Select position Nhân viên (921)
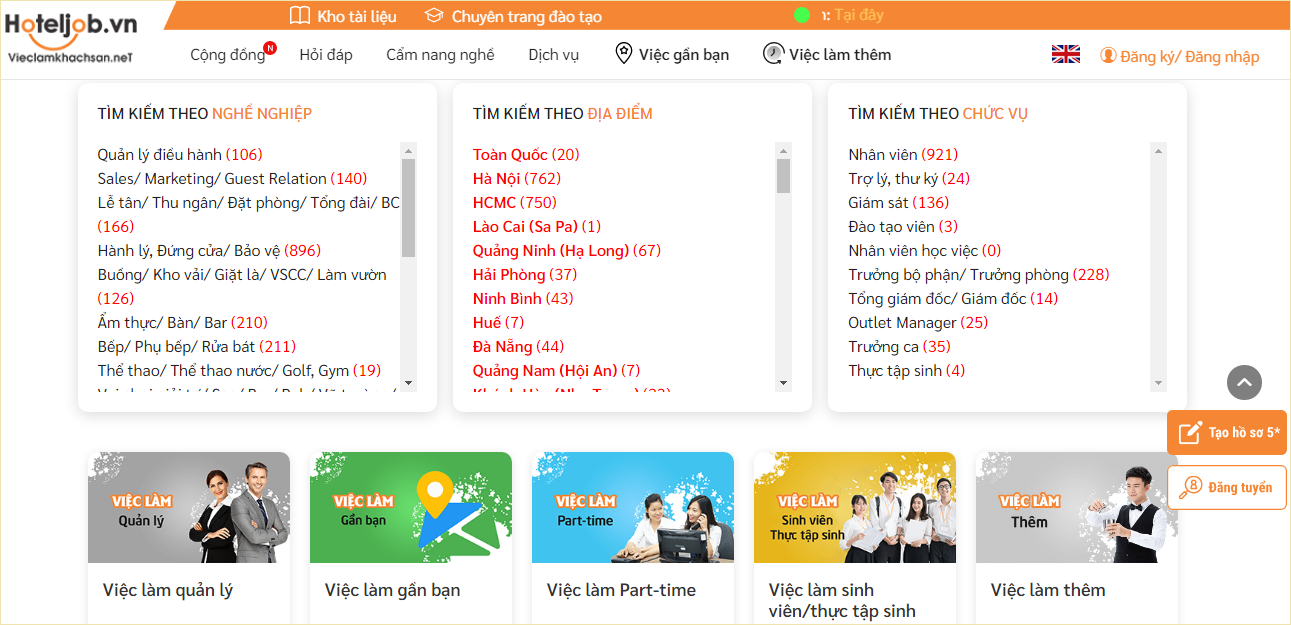Viewport: 1291px width, 625px height. 903,154
